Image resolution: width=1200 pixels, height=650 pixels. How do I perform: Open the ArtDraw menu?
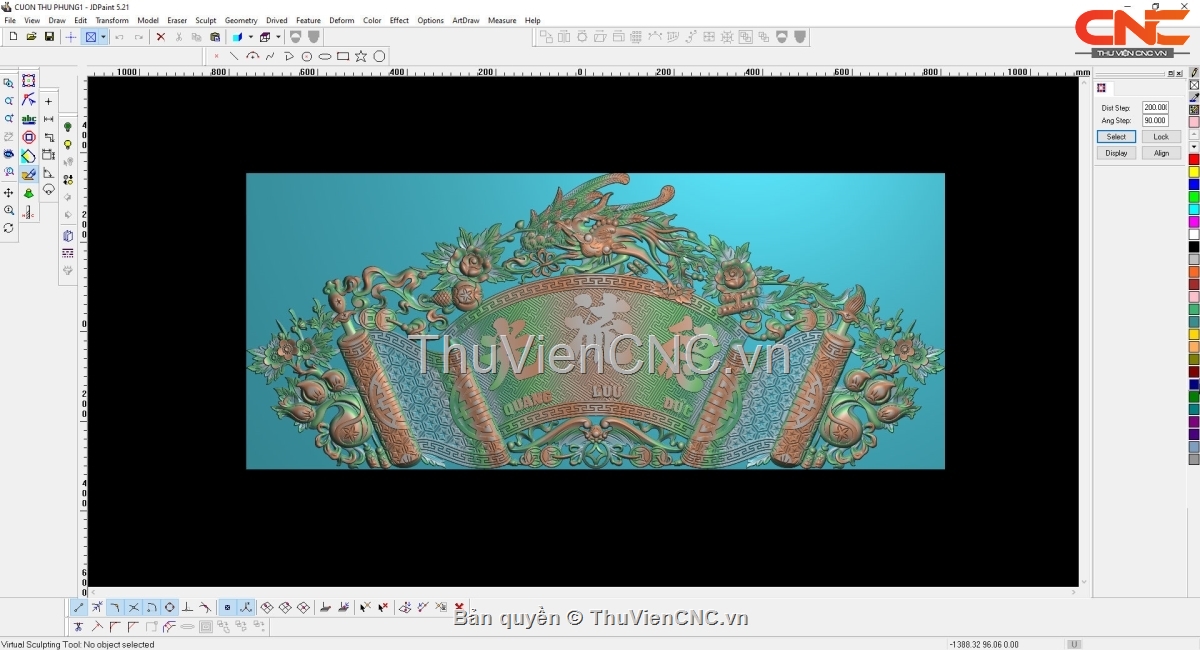[x=465, y=20]
